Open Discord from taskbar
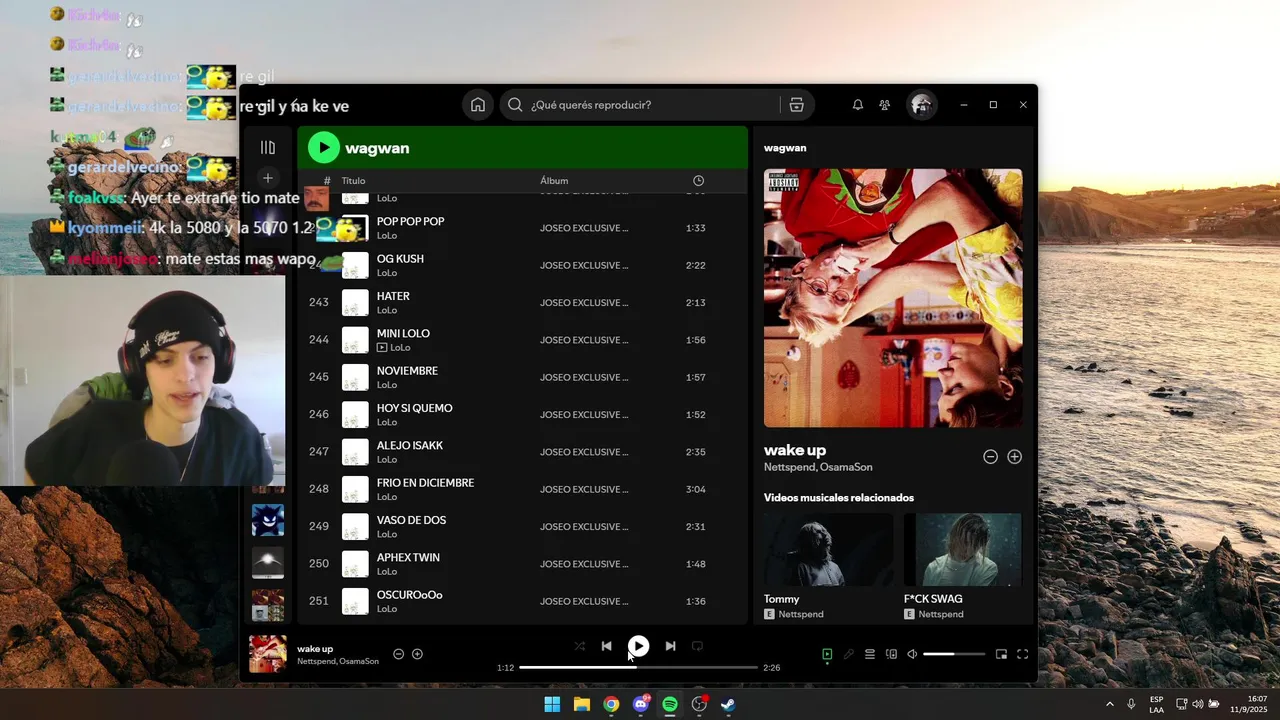Screen dimensions: 1280x720 641,704
